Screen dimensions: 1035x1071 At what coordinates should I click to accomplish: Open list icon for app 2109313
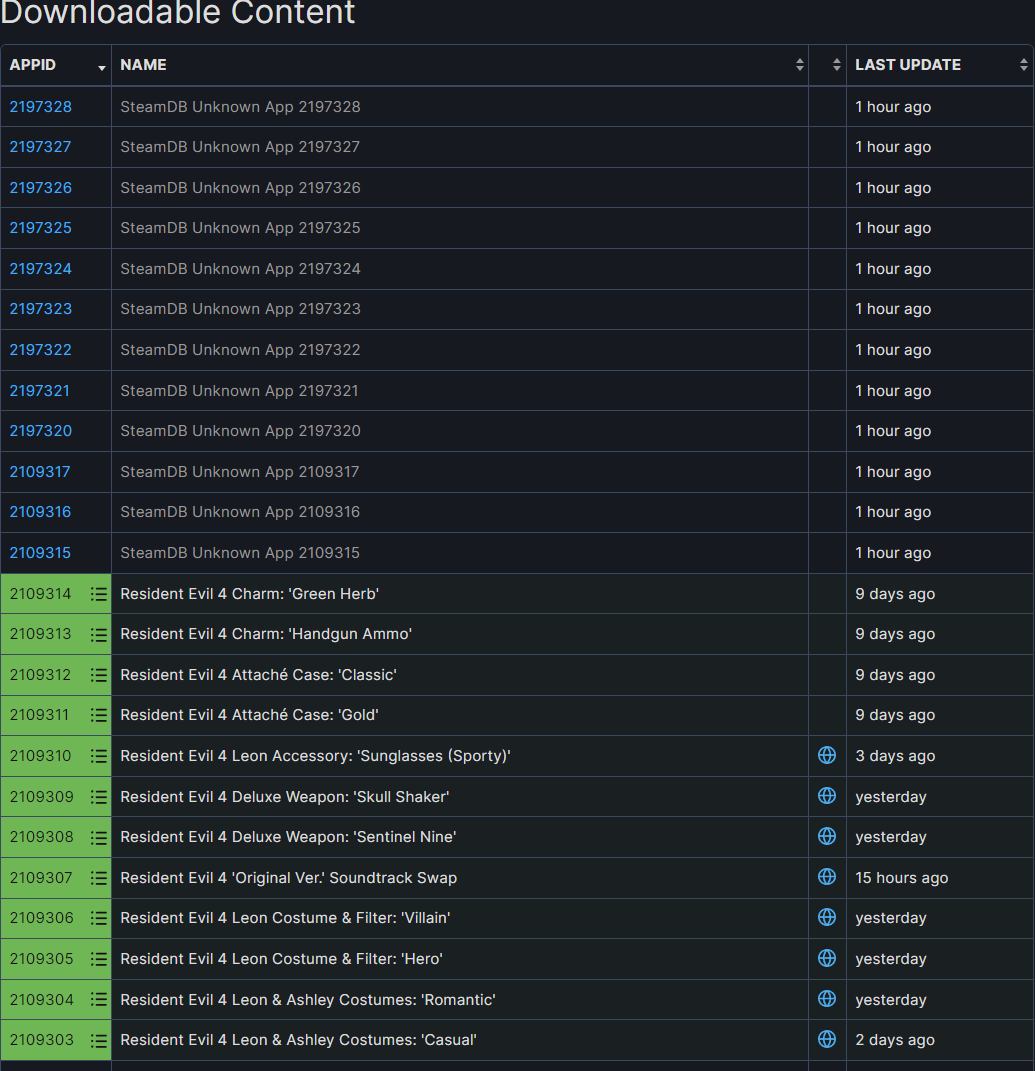[x=99, y=634]
